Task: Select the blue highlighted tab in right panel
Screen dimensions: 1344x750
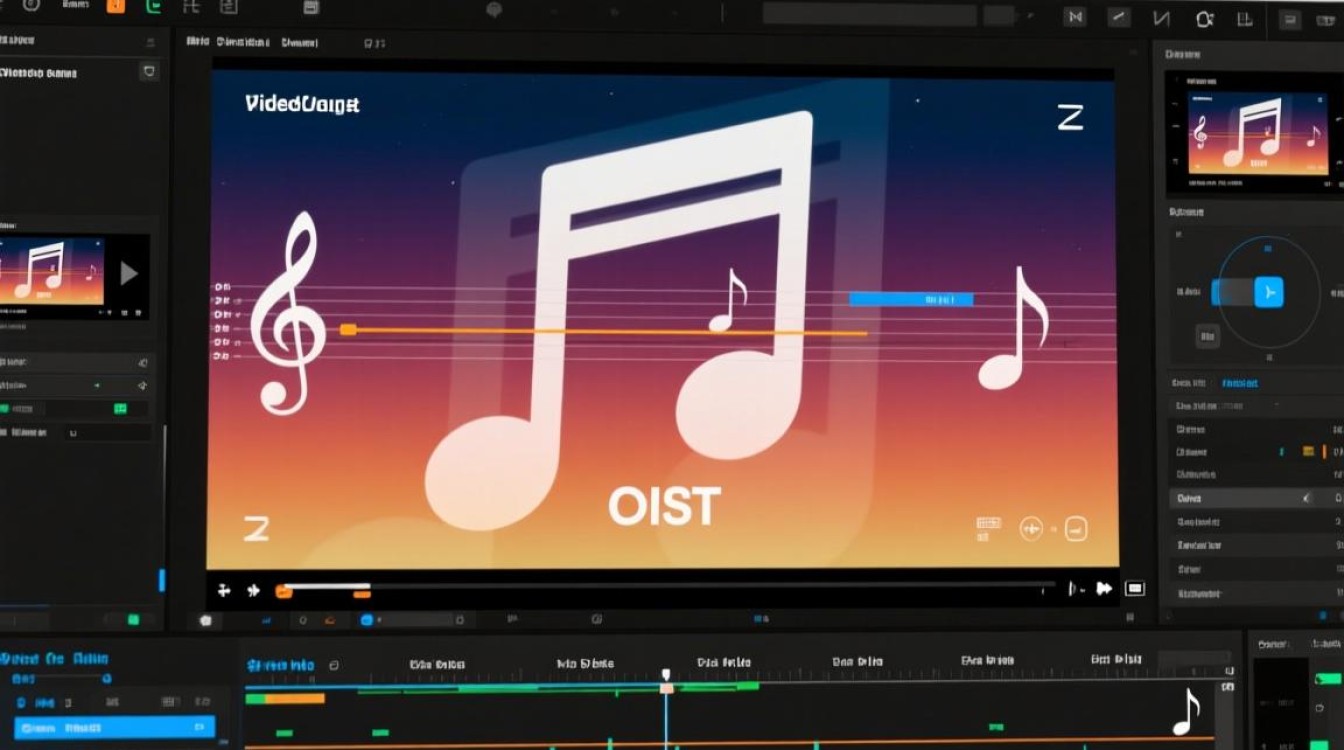Action: [x=1240, y=383]
